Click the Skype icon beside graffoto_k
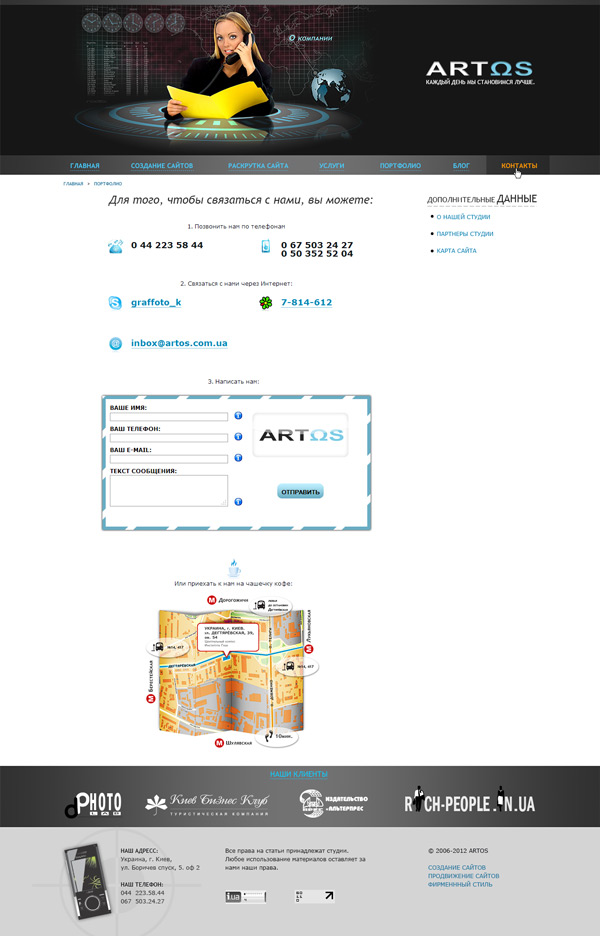Screen dimensions: 600x936 tap(116, 302)
